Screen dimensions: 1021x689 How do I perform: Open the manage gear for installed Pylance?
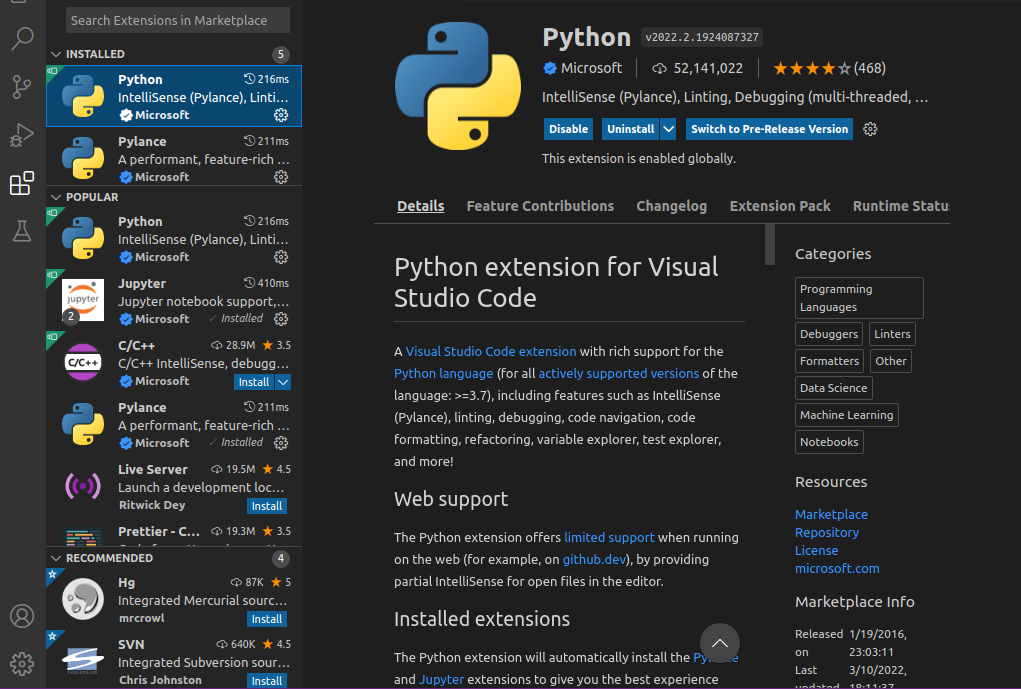(281, 177)
